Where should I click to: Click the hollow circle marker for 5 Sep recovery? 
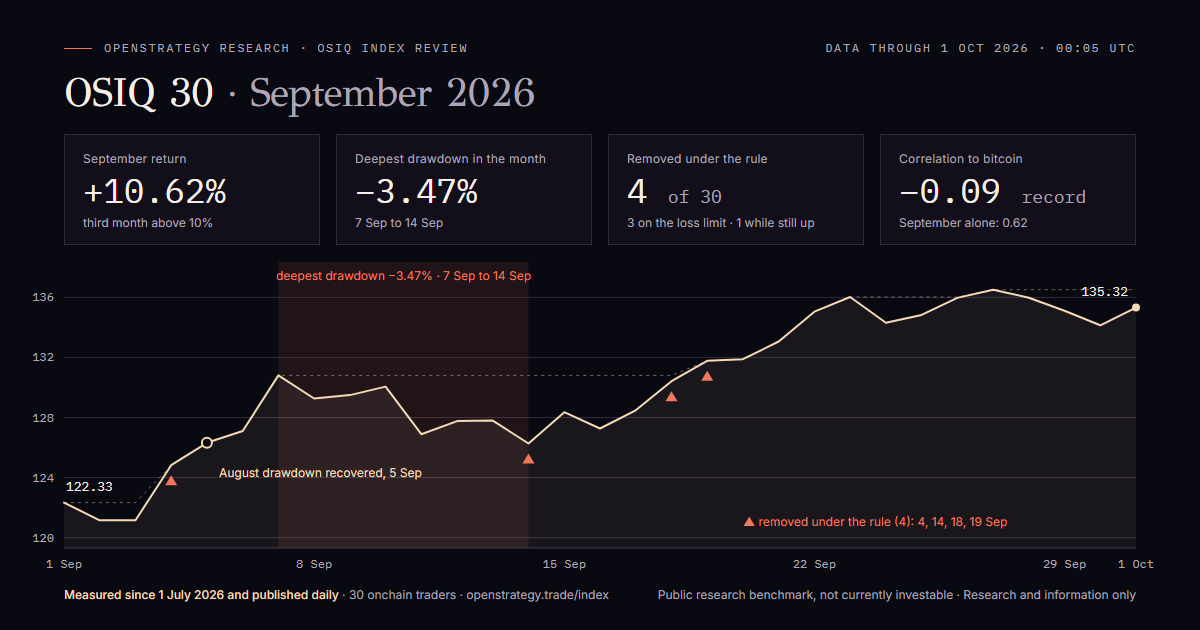pyautogui.click(x=207, y=443)
